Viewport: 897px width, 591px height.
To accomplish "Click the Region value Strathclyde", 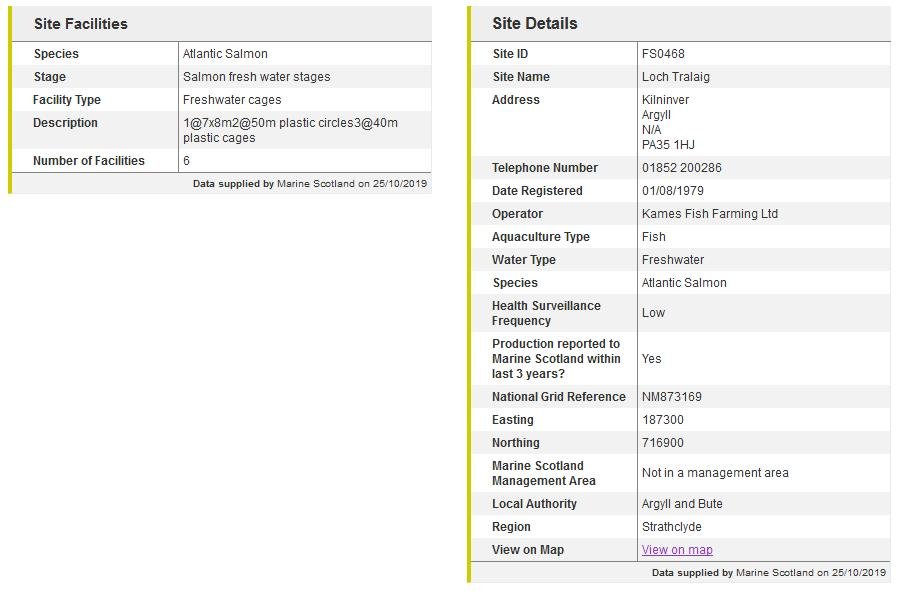I will [x=674, y=526].
